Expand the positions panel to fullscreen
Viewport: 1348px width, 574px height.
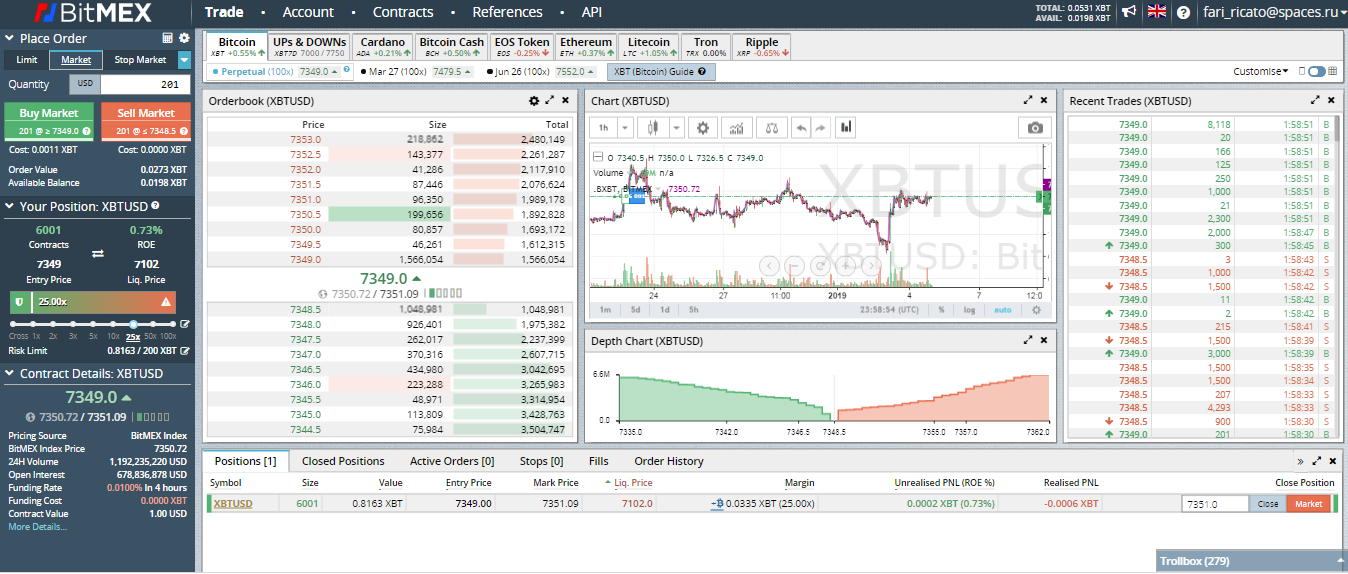pos(1315,461)
